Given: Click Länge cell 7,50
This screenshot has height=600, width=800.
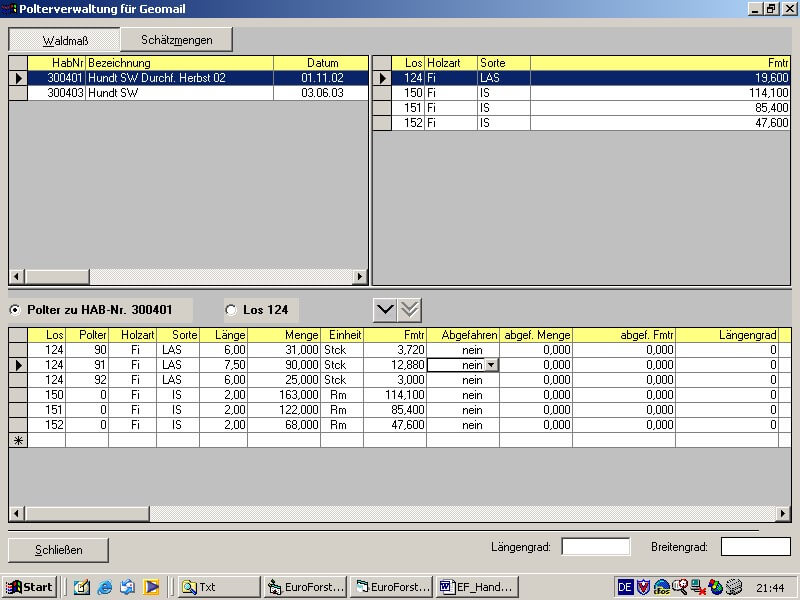Looking at the screenshot, I should tap(223, 365).
